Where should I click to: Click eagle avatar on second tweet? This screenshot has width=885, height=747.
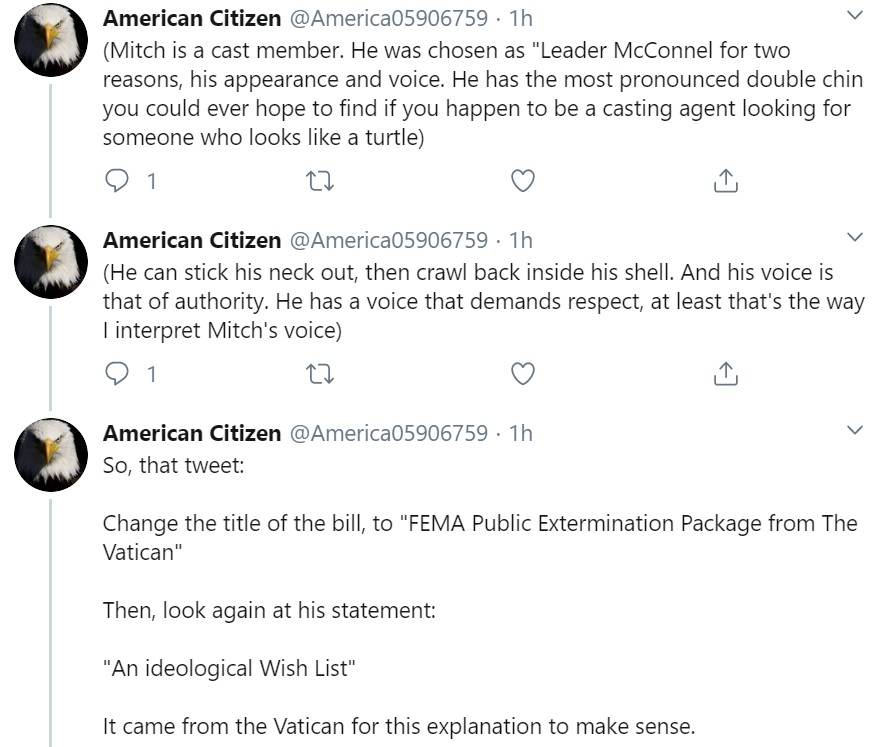tap(51, 261)
